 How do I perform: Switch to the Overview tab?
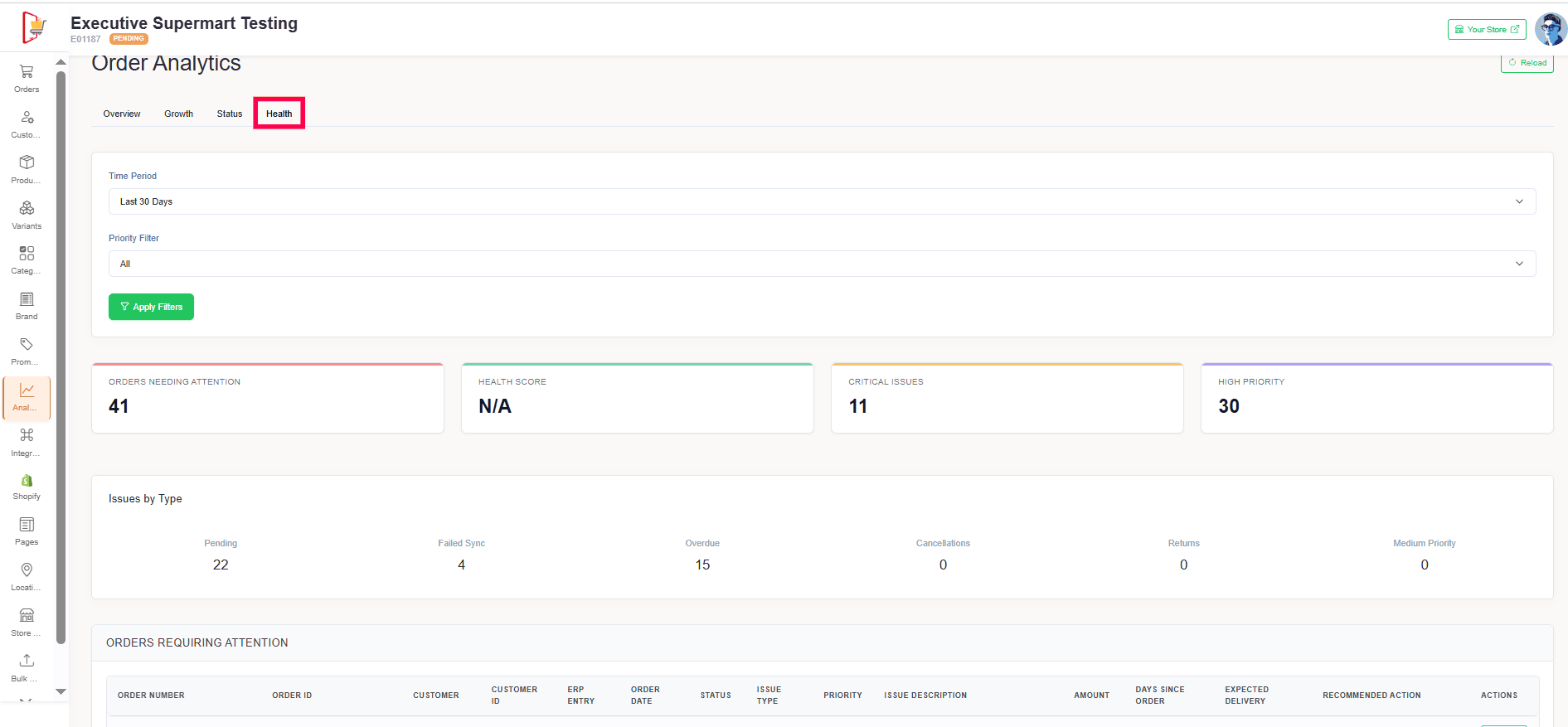pyautogui.click(x=122, y=114)
